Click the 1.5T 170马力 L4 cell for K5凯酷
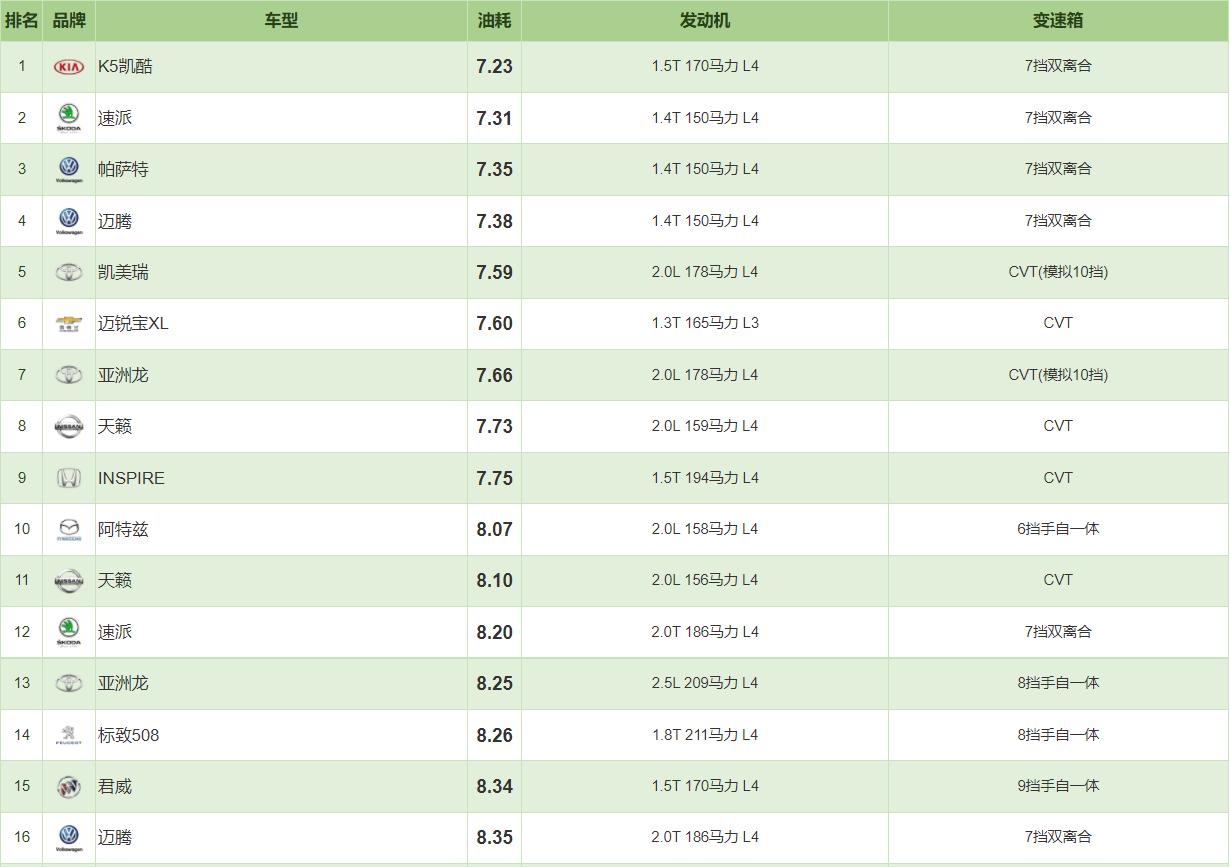Image resolution: width=1230 pixels, height=867 pixels. pyautogui.click(x=705, y=66)
